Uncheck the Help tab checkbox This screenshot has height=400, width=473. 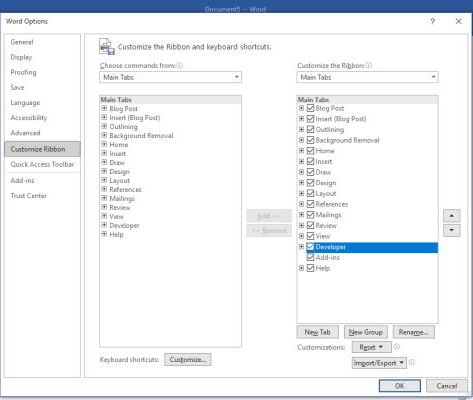(310, 268)
